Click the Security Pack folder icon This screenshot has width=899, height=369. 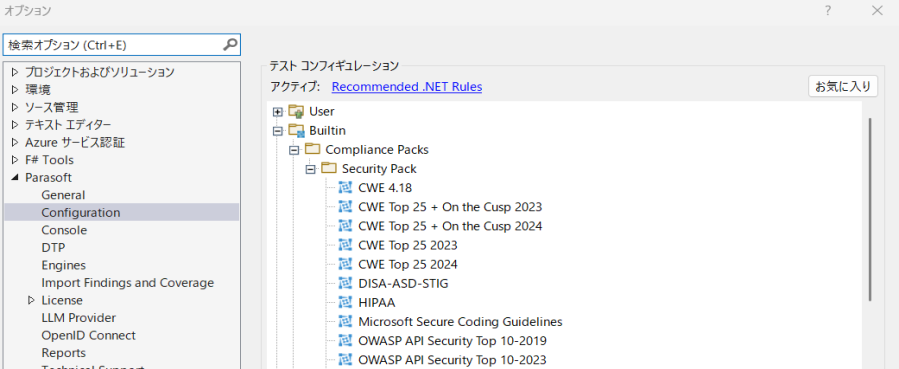(329, 168)
